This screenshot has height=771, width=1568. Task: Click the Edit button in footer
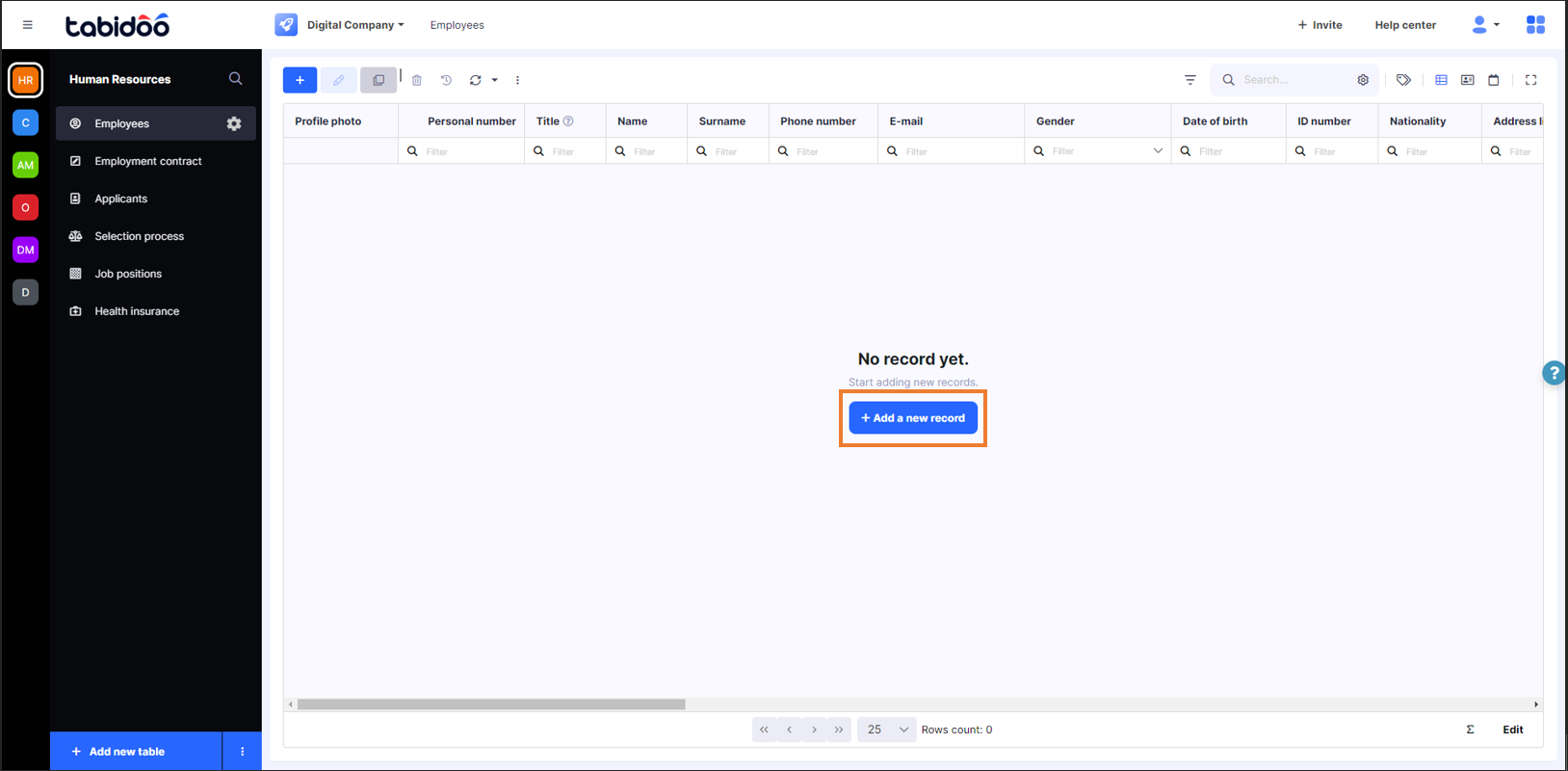(x=1513, y=730)
